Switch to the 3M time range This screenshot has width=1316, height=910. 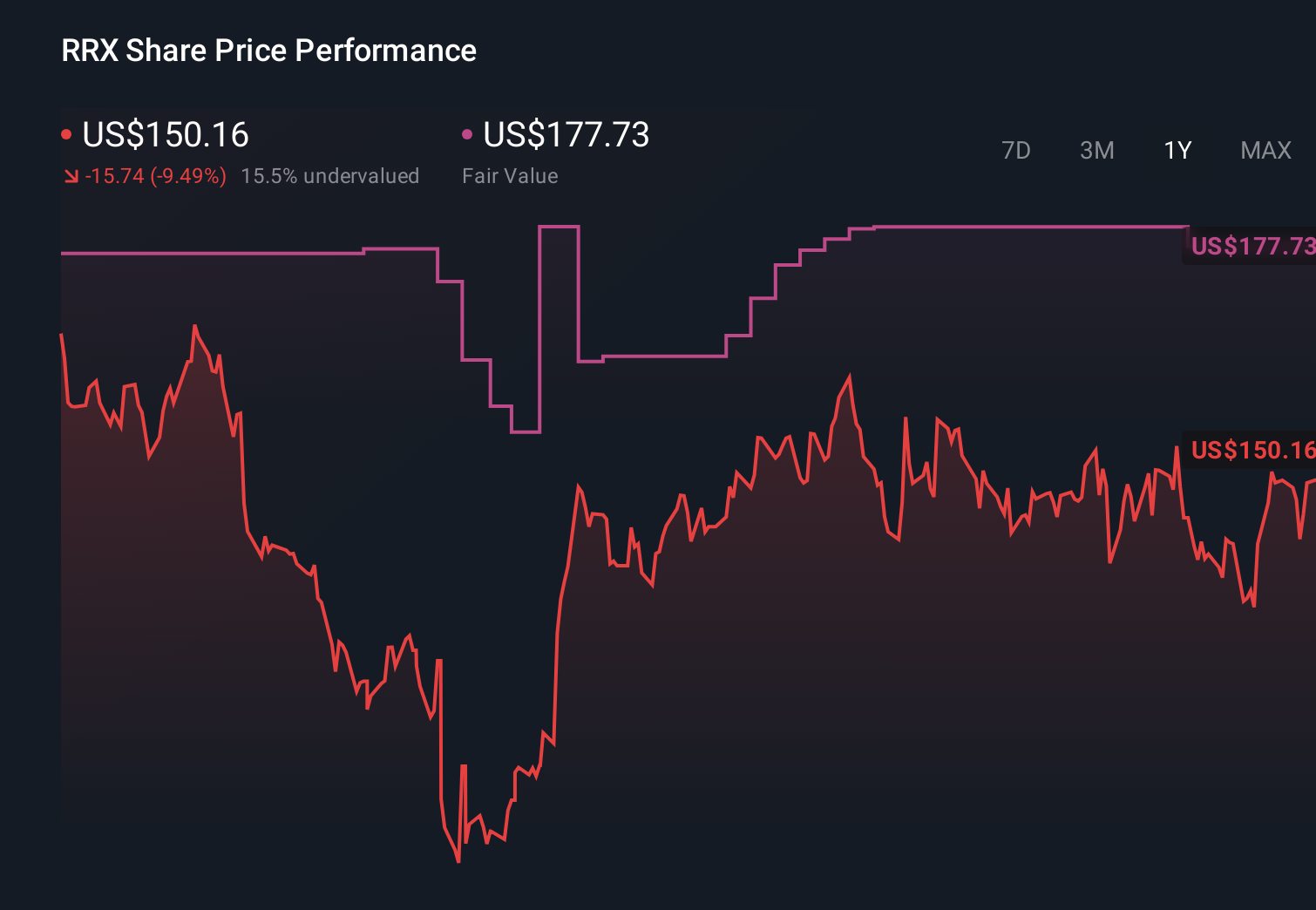[1096, 150]
